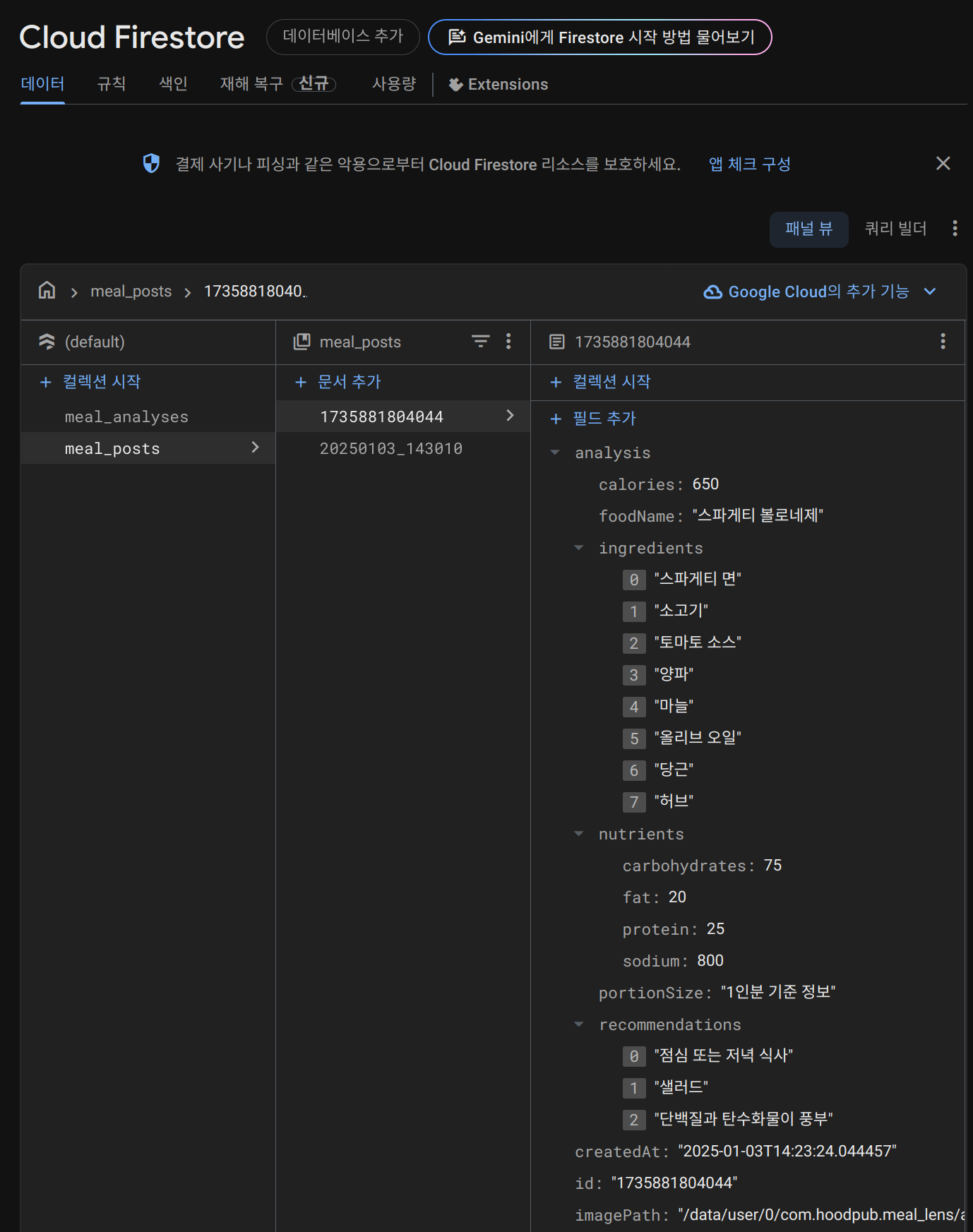This screenshot has height=1232, width=973.
Task: Select document 1735881804044 in the list
Action: (x=403, y=417)
